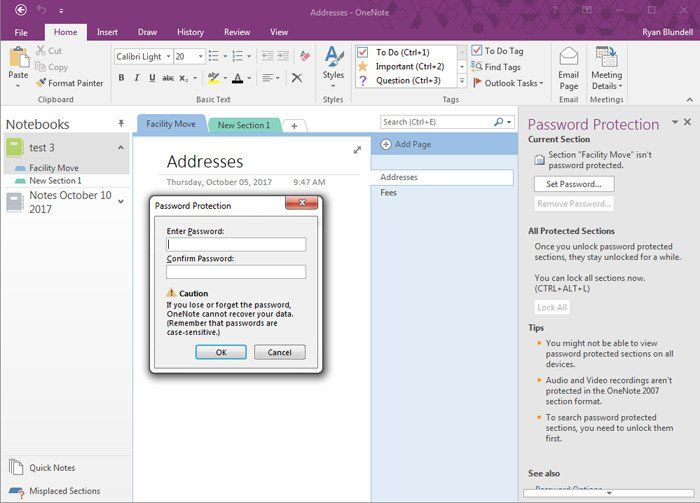
Task: Select the Format Painter tool
Action: point(70,83)
